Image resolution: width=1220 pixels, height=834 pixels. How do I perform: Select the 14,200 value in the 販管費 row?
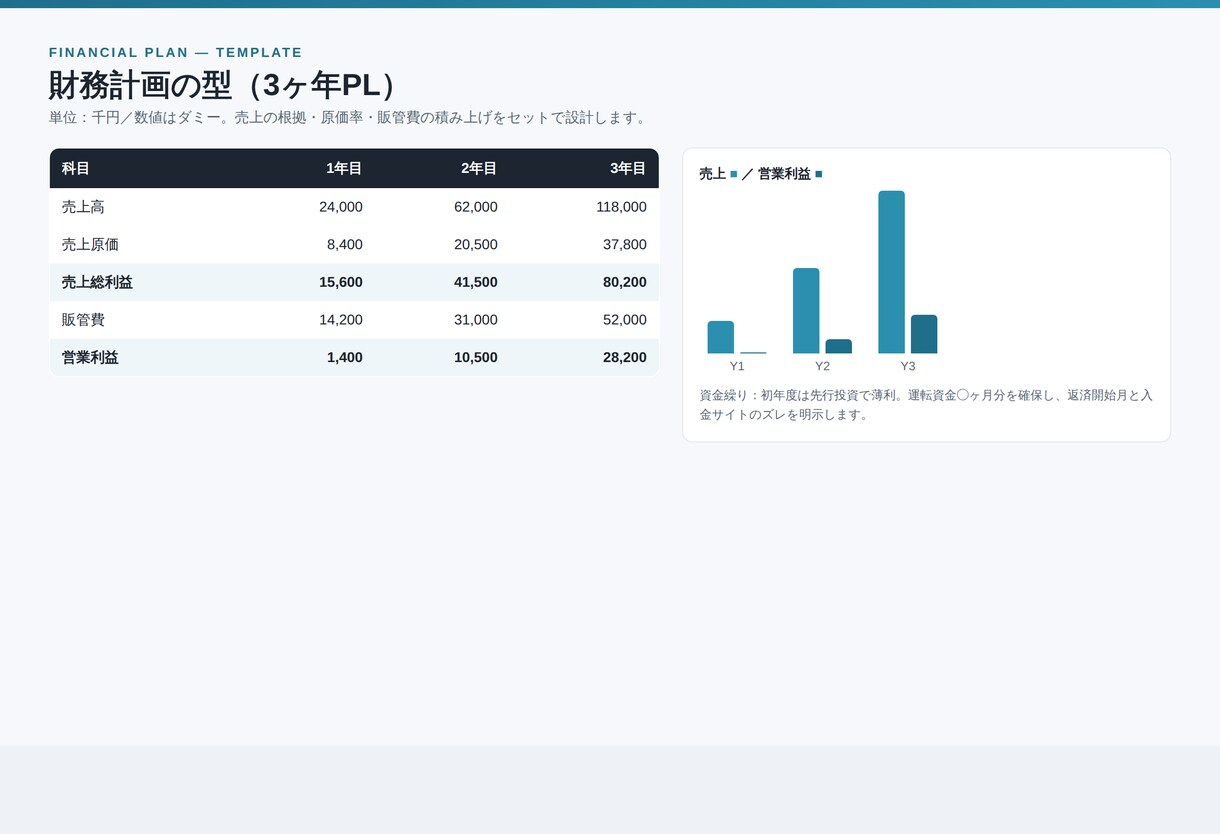click(341, 320)
